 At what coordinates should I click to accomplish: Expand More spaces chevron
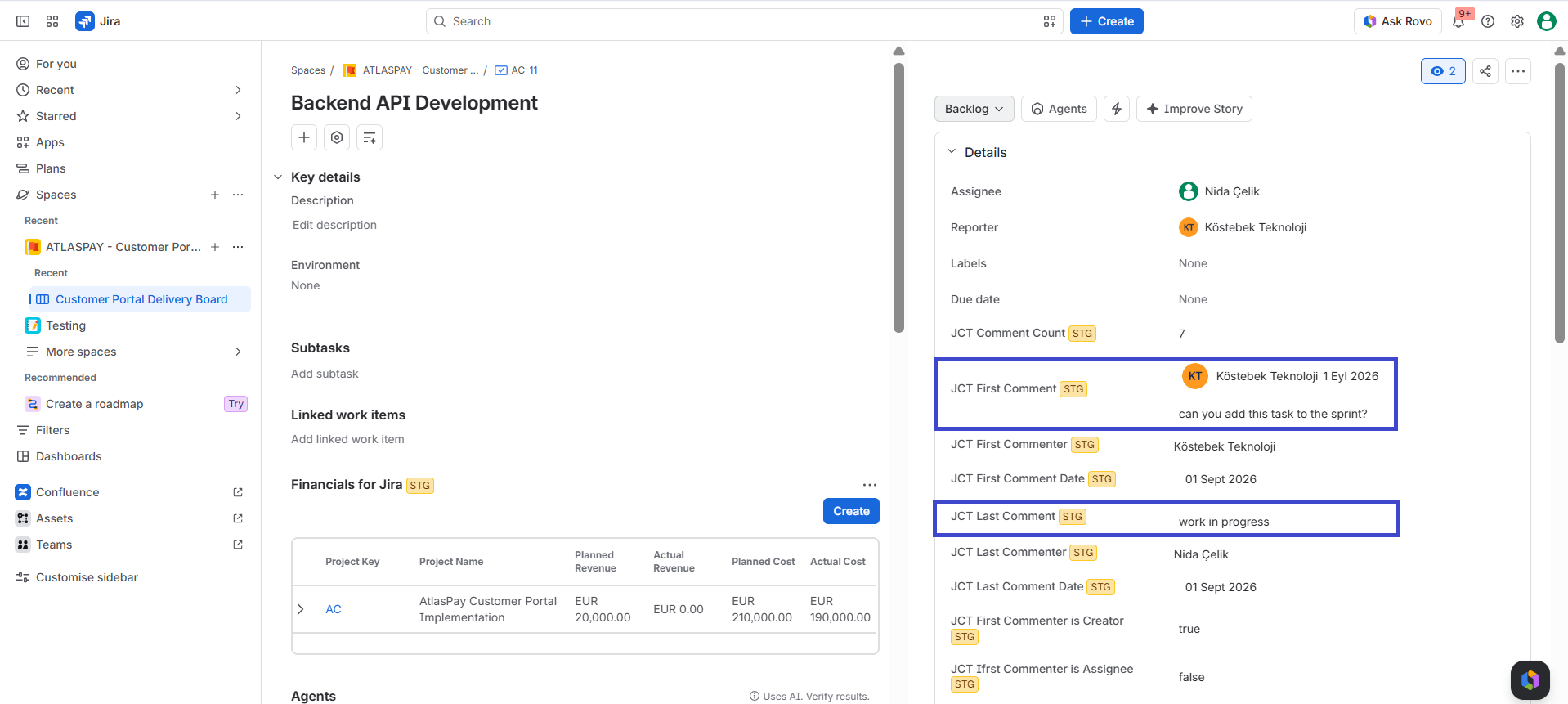238,352
